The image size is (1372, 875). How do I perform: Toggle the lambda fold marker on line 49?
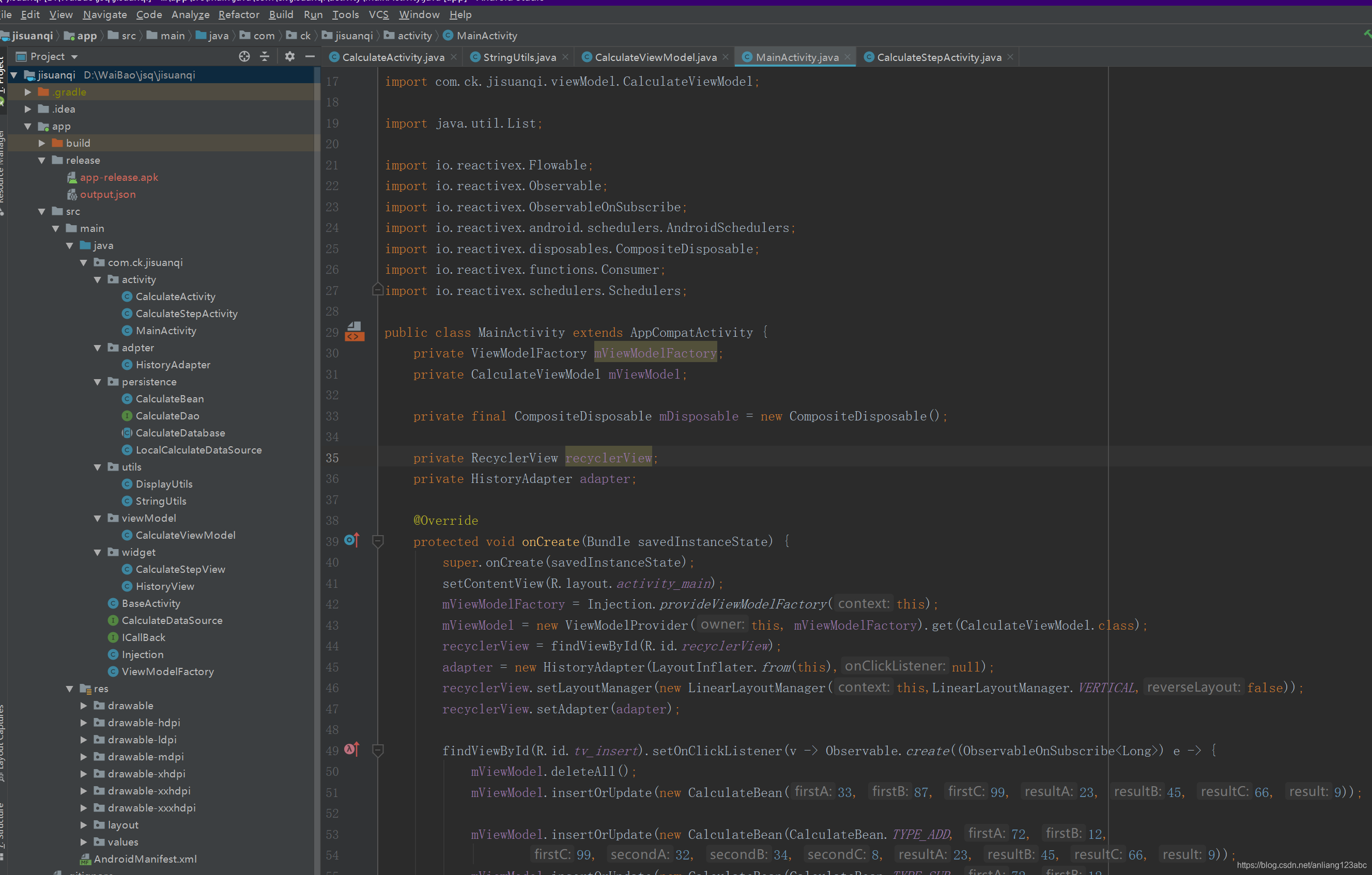point(377,750)
